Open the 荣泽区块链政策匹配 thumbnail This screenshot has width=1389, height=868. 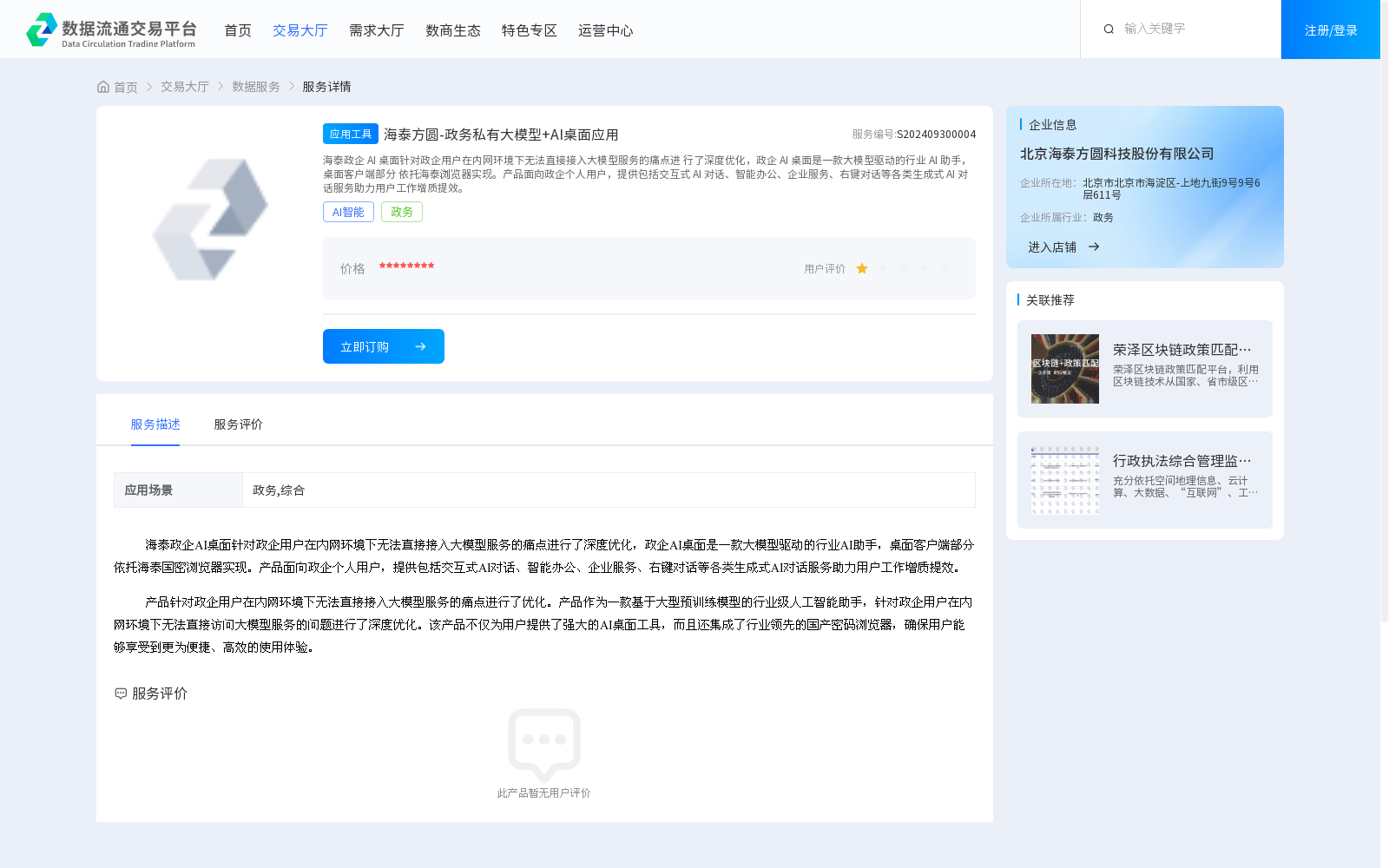(1065, 369)
